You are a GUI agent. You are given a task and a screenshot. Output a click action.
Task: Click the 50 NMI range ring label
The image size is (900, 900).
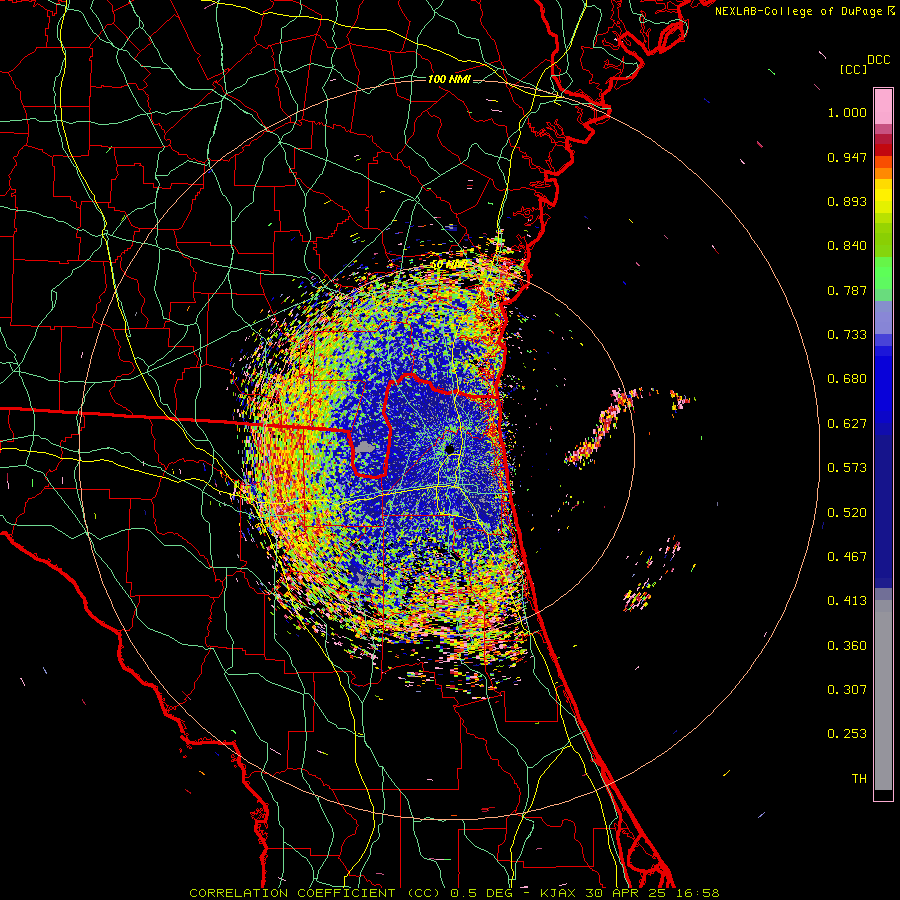[x=448, y=265]
